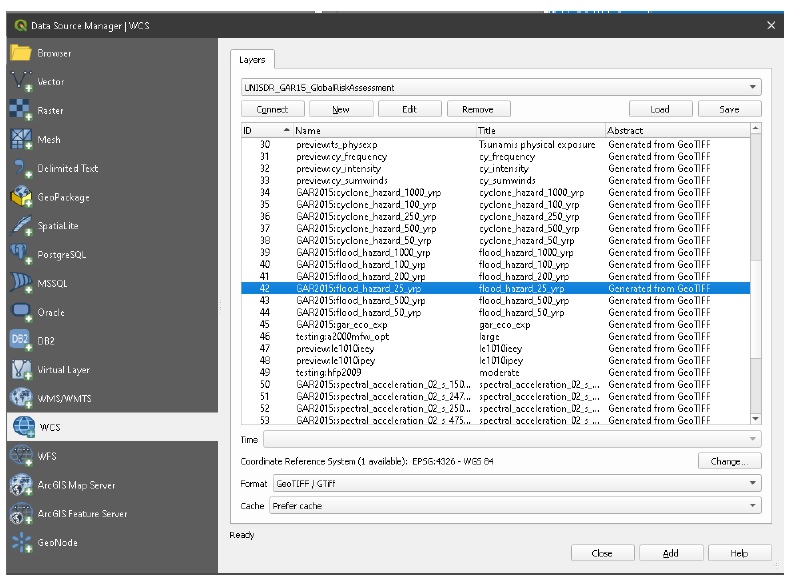
Task: Sort layers by the Name column header
Action: click(384, 131)
